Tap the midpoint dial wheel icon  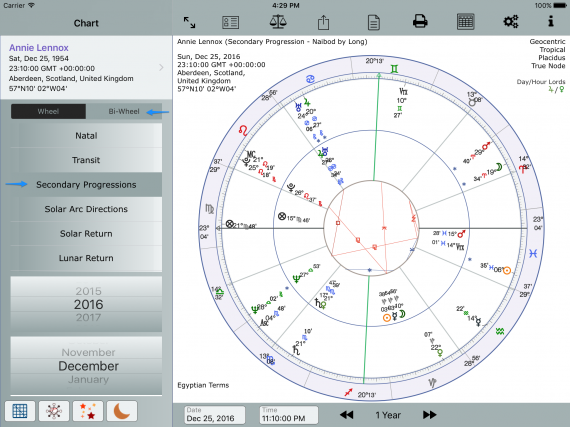pyautogui.click(x=54, y=411)
